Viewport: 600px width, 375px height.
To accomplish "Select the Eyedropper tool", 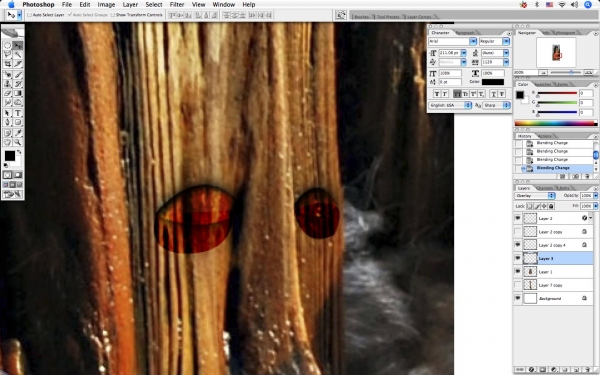I will [x=18, y=133].
